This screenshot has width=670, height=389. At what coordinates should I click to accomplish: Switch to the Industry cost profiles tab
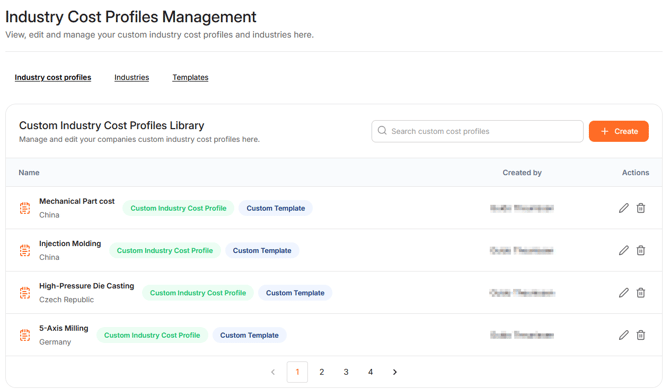[x=53, y=77]
